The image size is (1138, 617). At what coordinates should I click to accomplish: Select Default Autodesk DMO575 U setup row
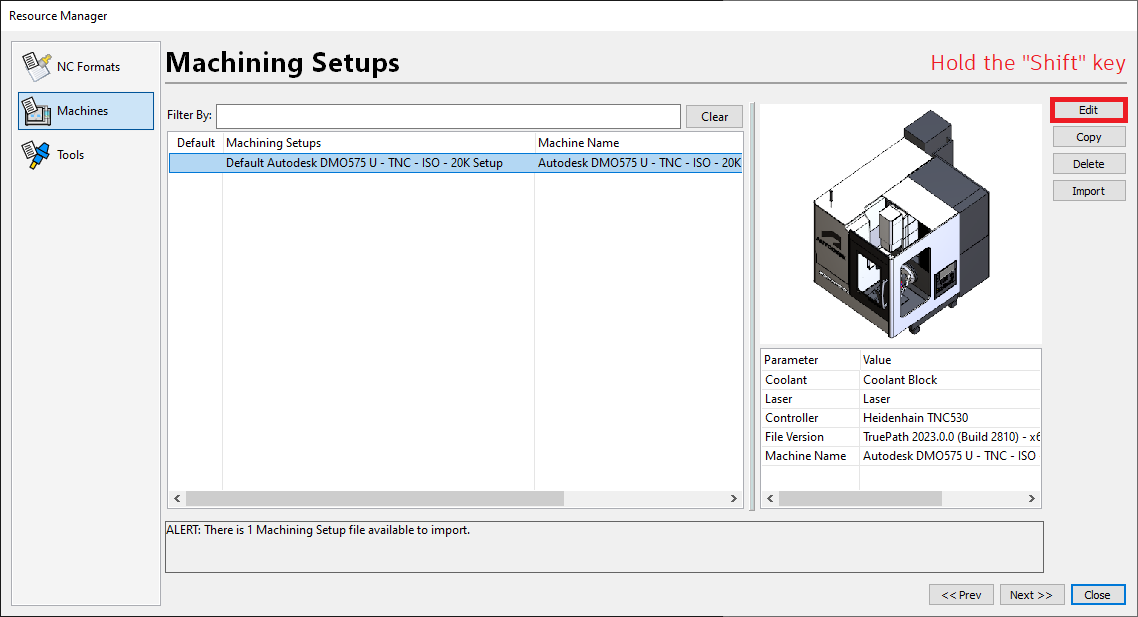pyautogui.click(x=456, y=163)
